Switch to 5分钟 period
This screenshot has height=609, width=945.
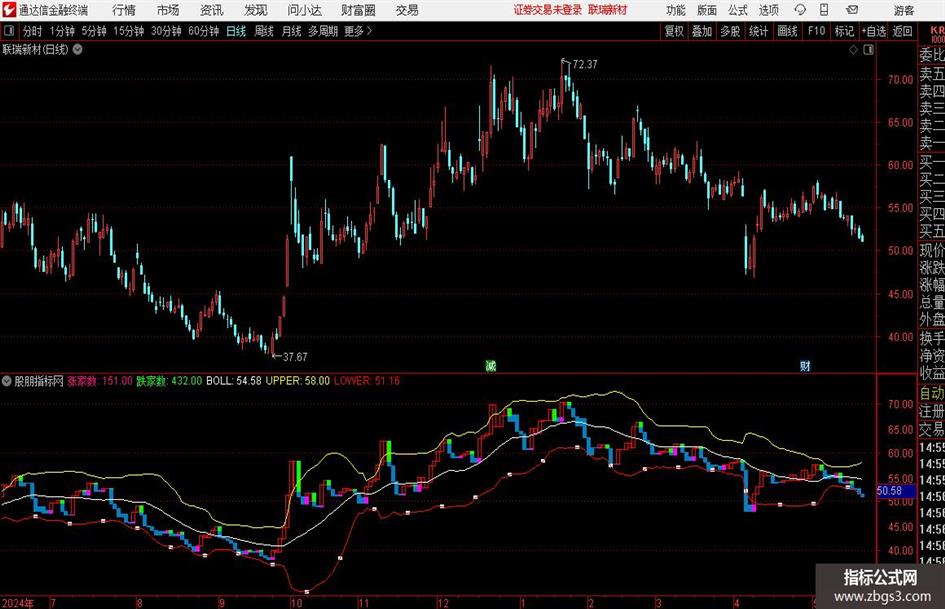tap(94, 31)
